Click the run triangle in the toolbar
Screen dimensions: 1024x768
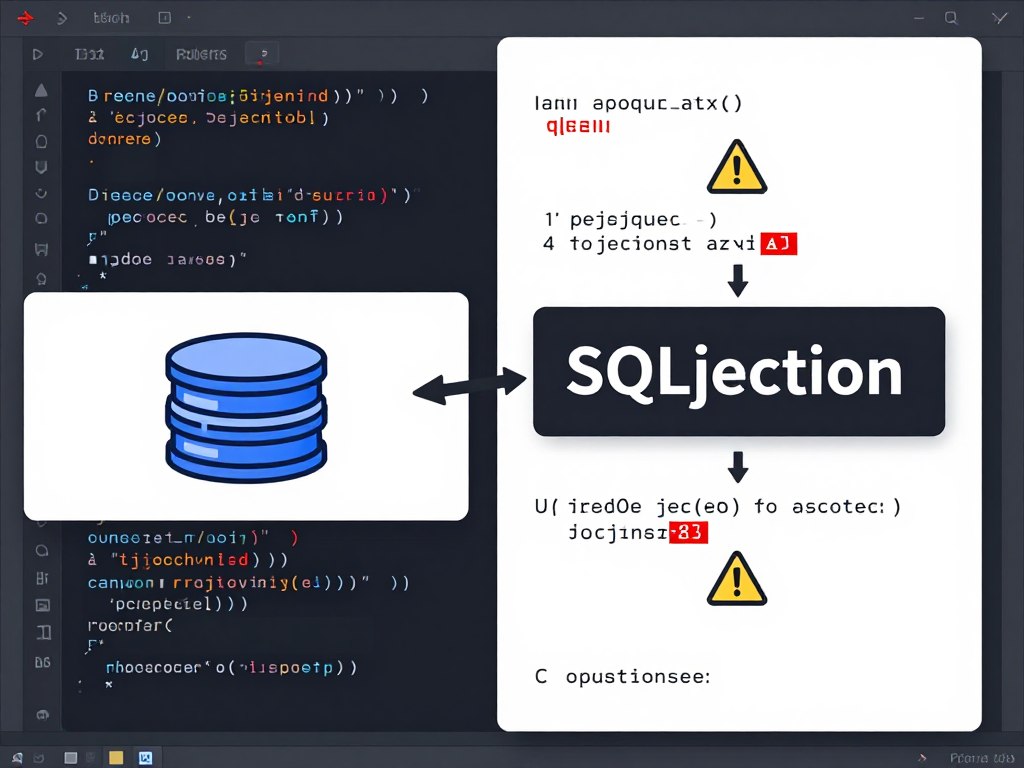pos(38,54)
